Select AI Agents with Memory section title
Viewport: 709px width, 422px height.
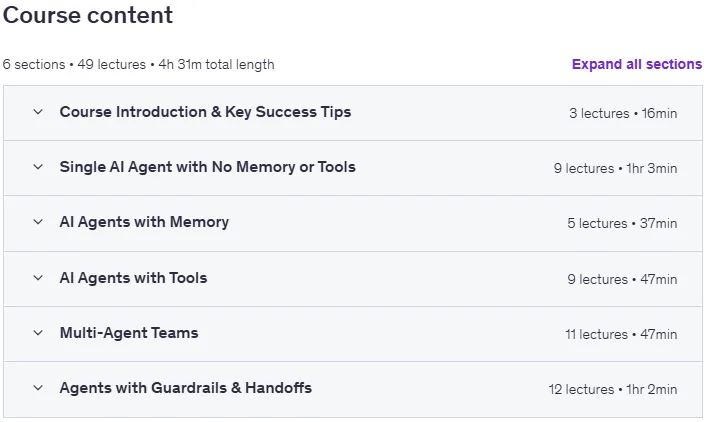pyautogui.click(x=144, y=223)
